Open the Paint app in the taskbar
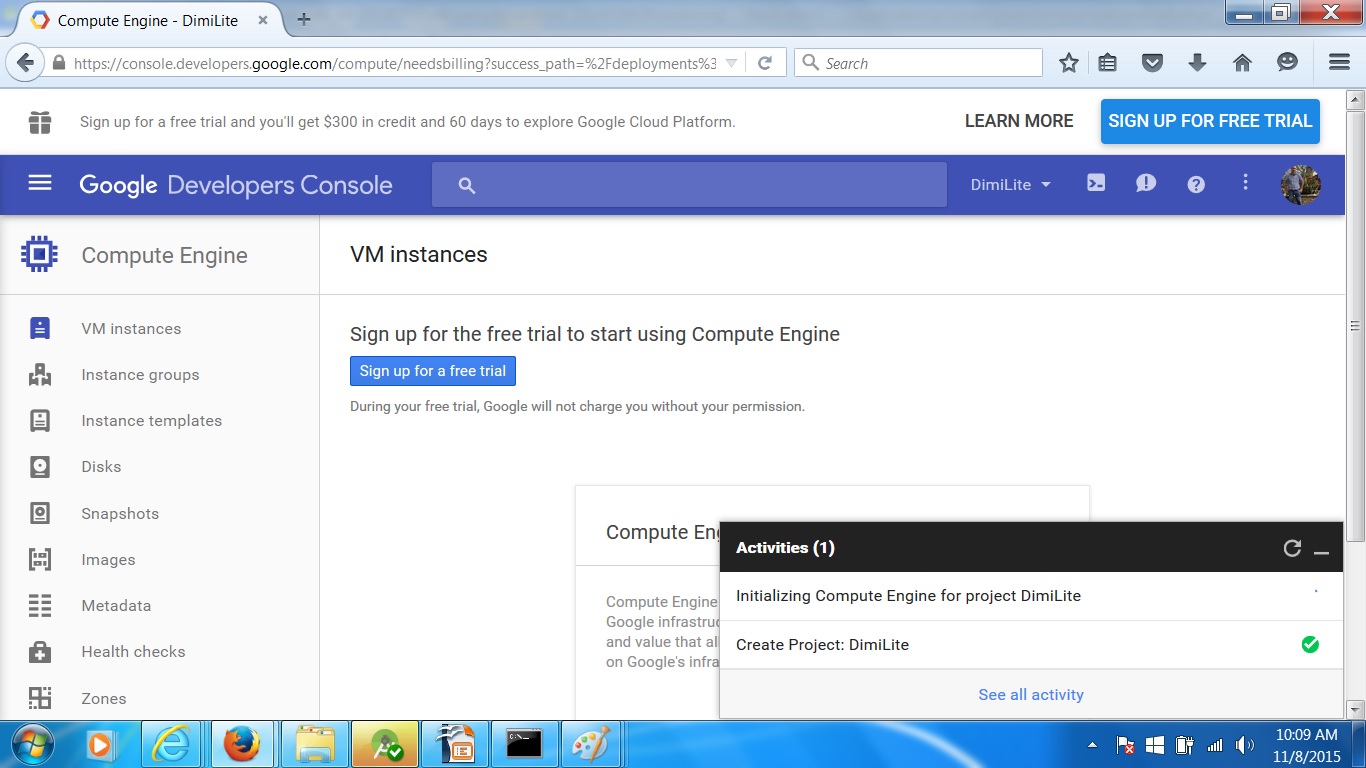The height and width of the screenshot is (768, 1366). (x=592, y=745)
